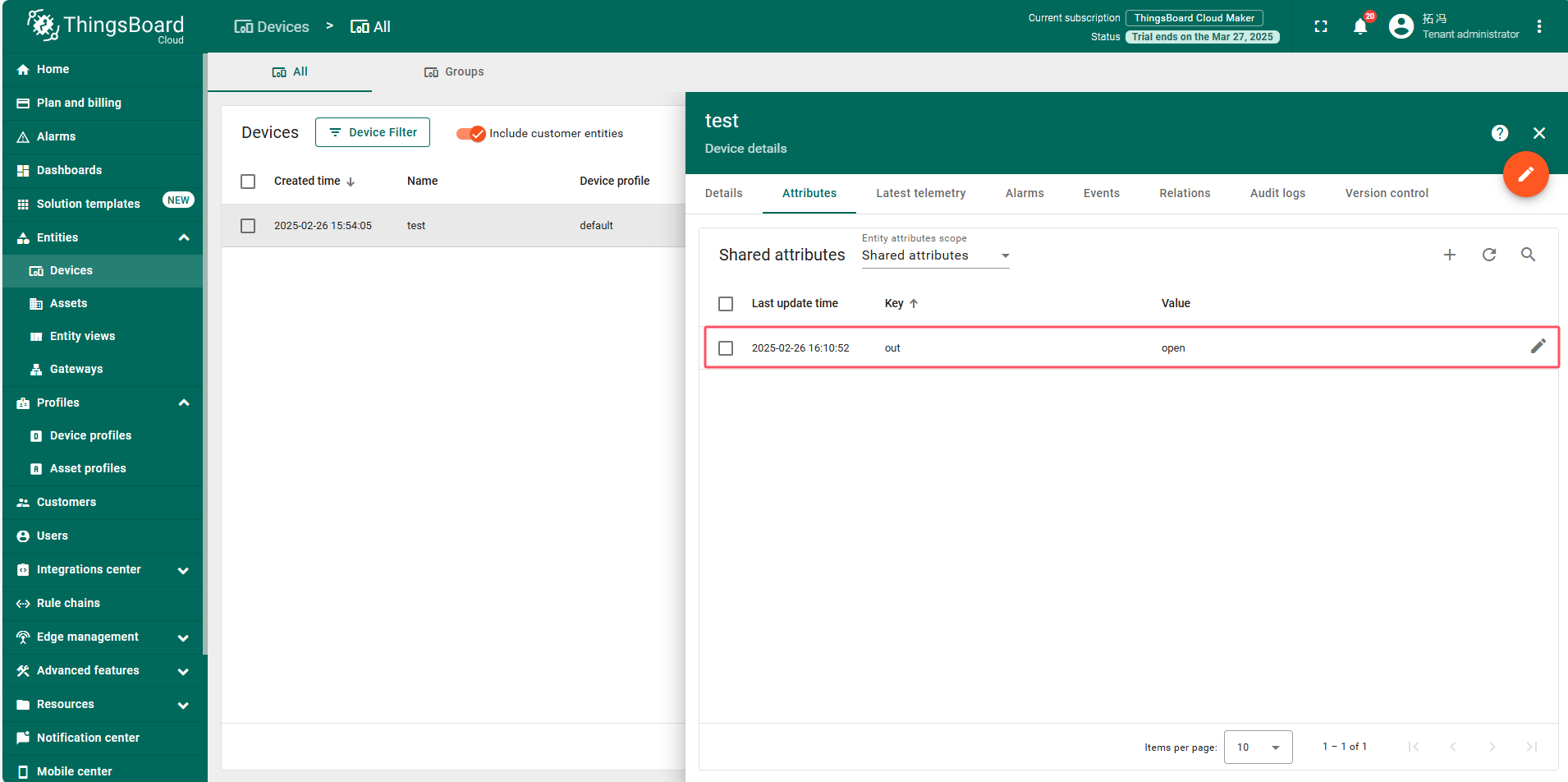1568x782 pixels.
Task: Check the 'out' attribute row checkbox
Action: click(726, 348)
